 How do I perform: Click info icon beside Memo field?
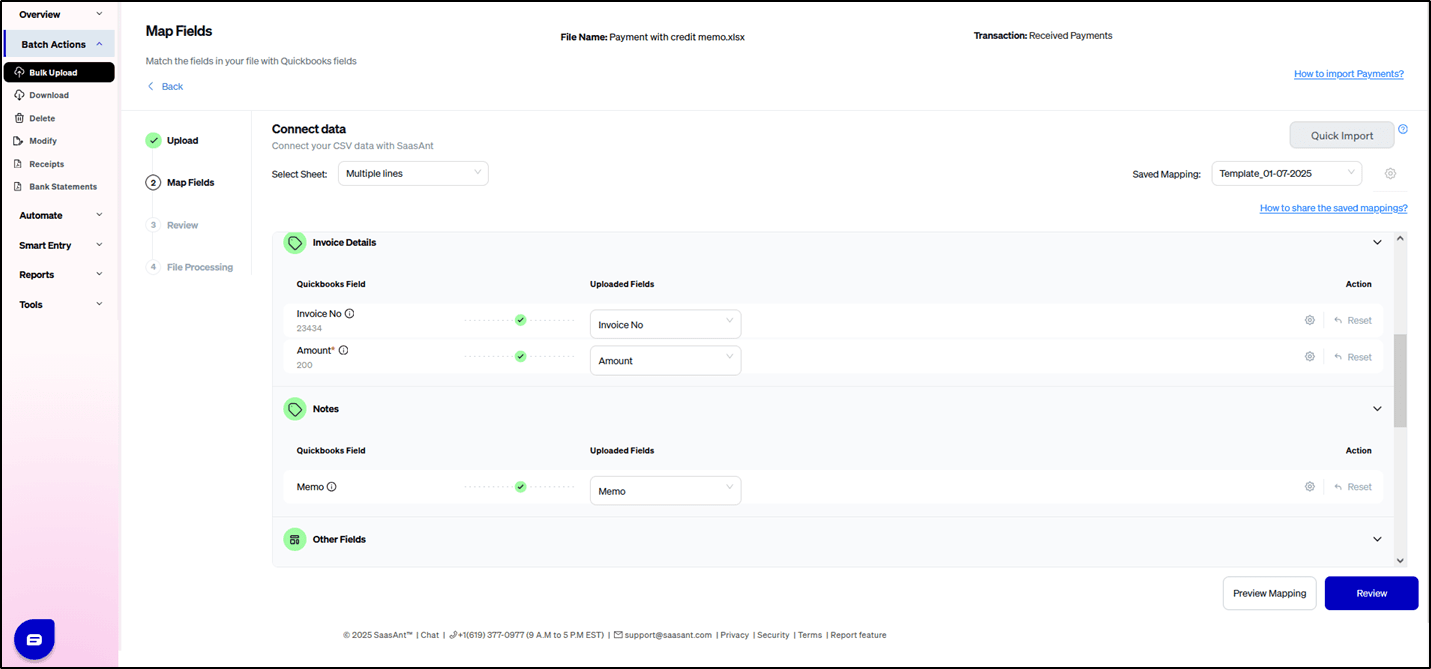[x=332, y=487]
